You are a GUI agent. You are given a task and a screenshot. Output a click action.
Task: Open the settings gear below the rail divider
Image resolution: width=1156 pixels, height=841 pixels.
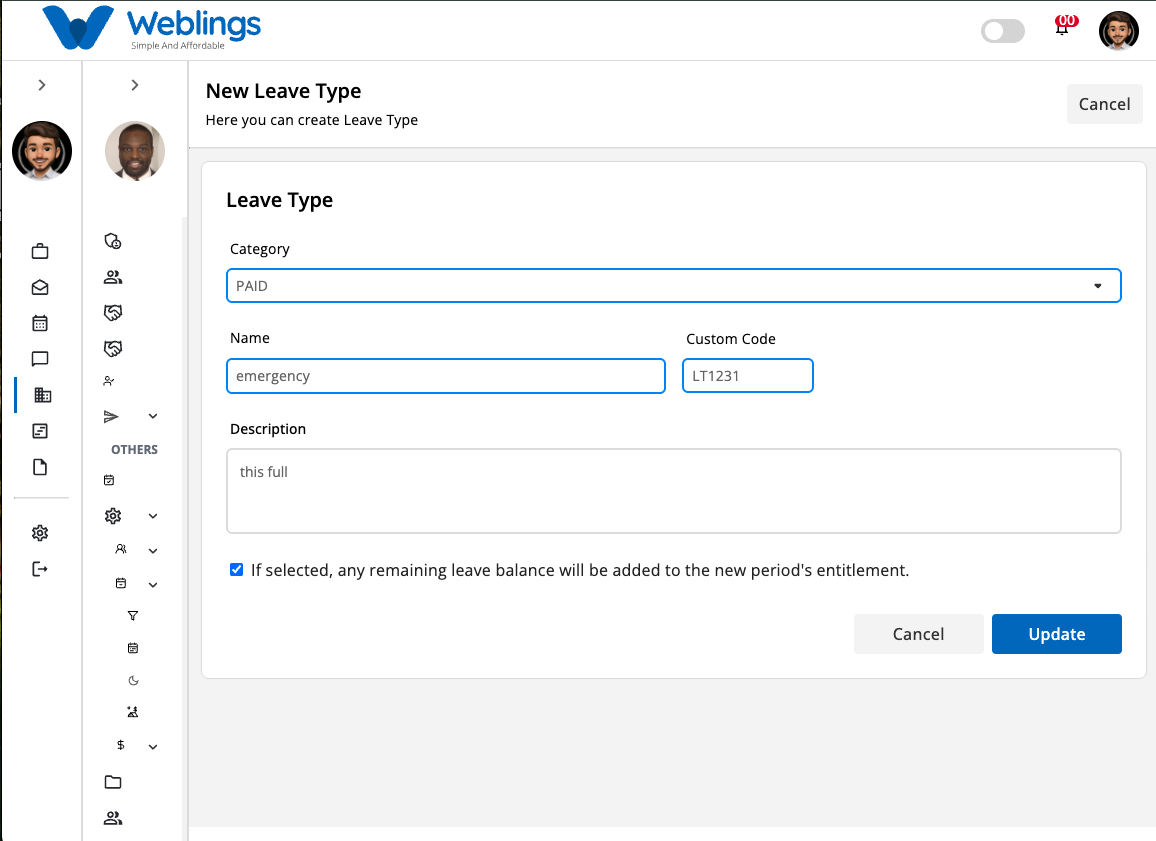coord(40,533)
